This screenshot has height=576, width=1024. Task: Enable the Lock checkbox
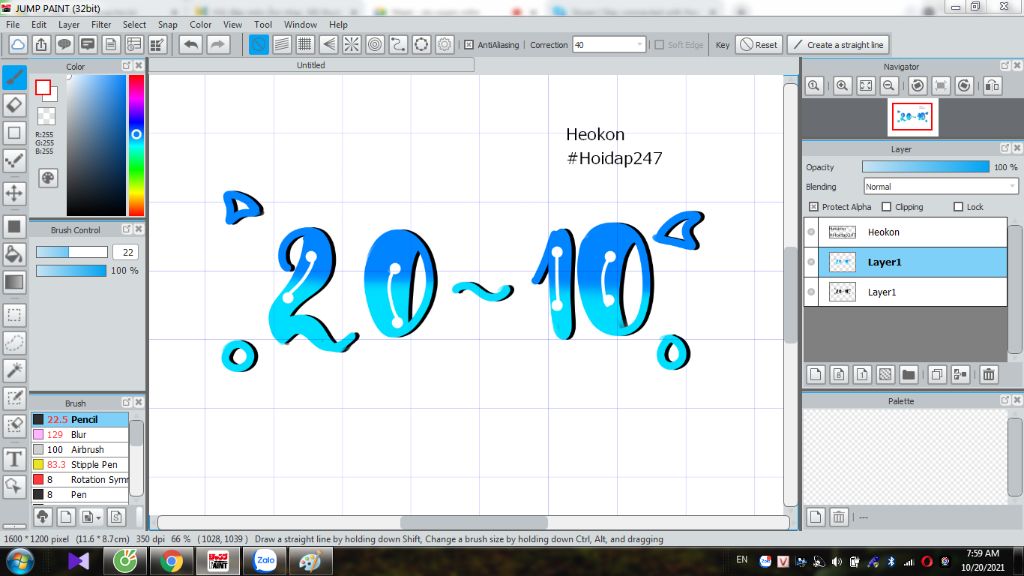click(958, 206)
